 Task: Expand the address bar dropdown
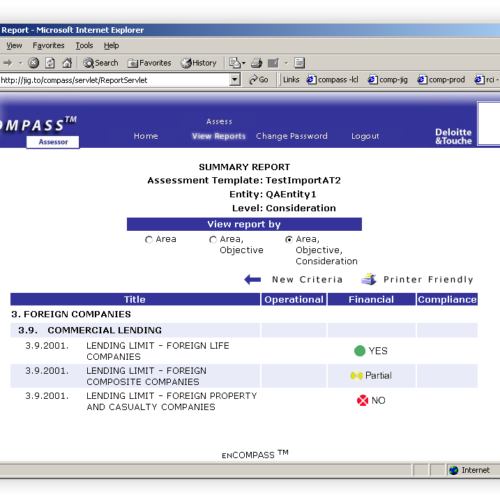235,80
